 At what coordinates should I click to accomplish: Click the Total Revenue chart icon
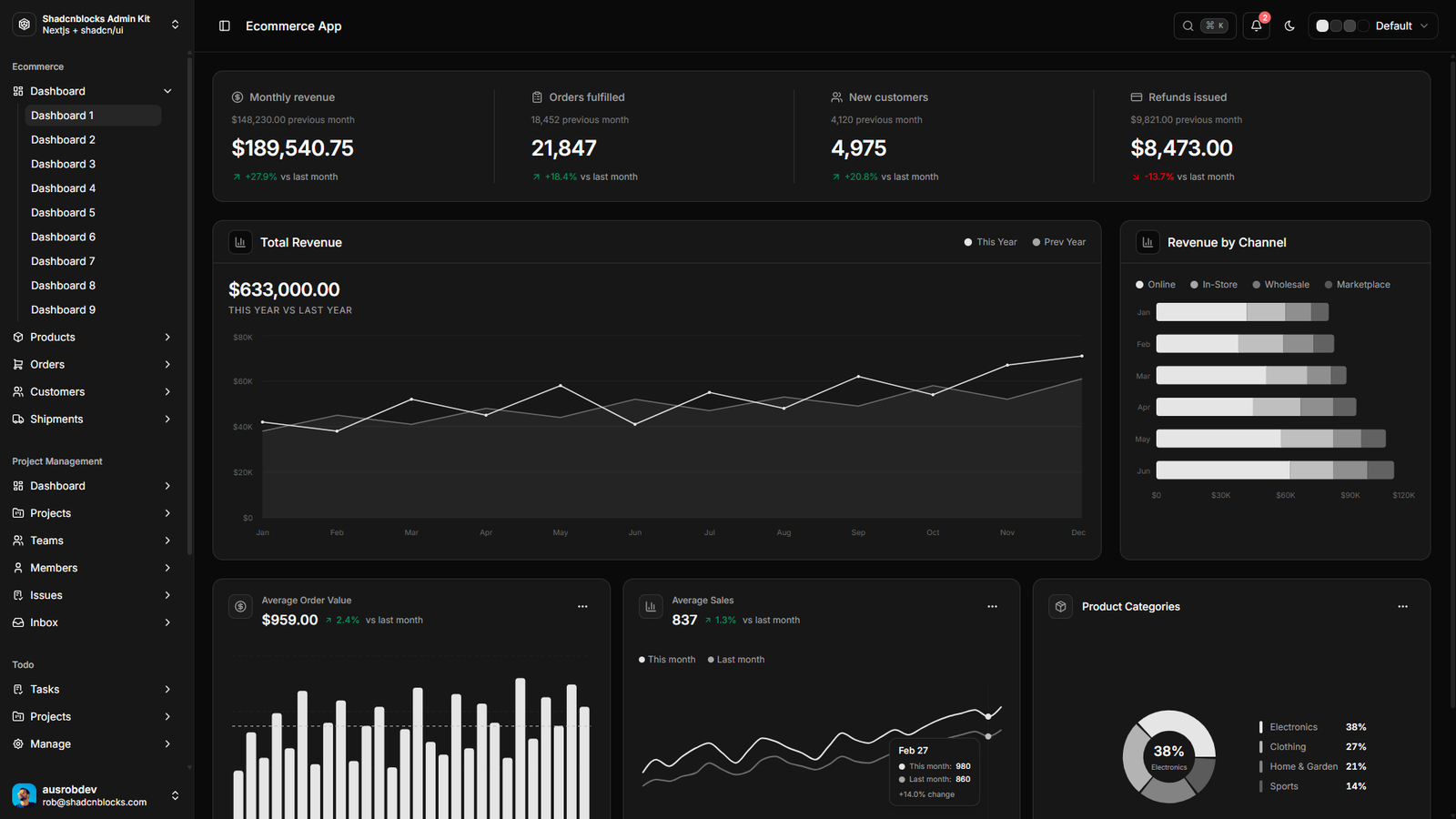240,242
